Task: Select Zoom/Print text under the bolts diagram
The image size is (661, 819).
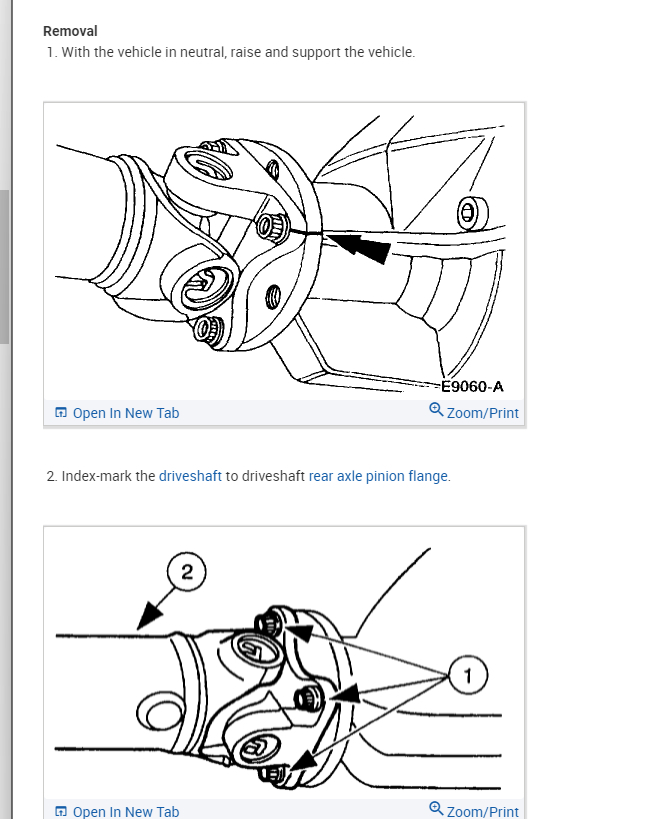Action: [x=483, y=812]
